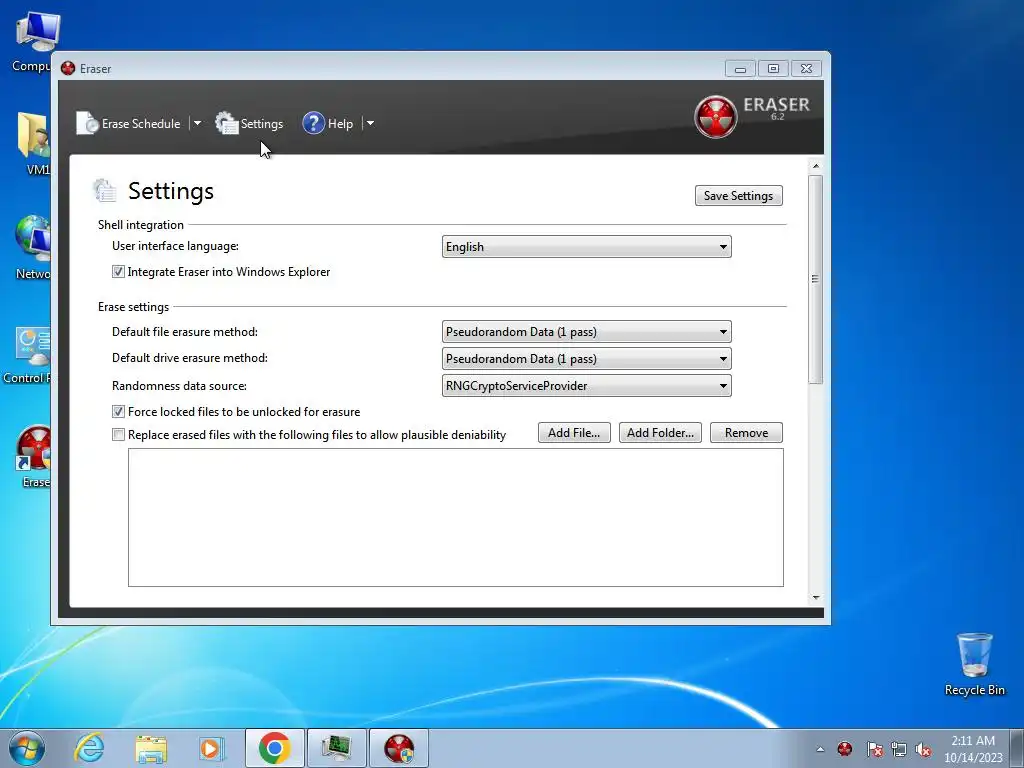1024x768 pixels.
Task: Open the Windows Start menu
Action: (x=27, y=748)
